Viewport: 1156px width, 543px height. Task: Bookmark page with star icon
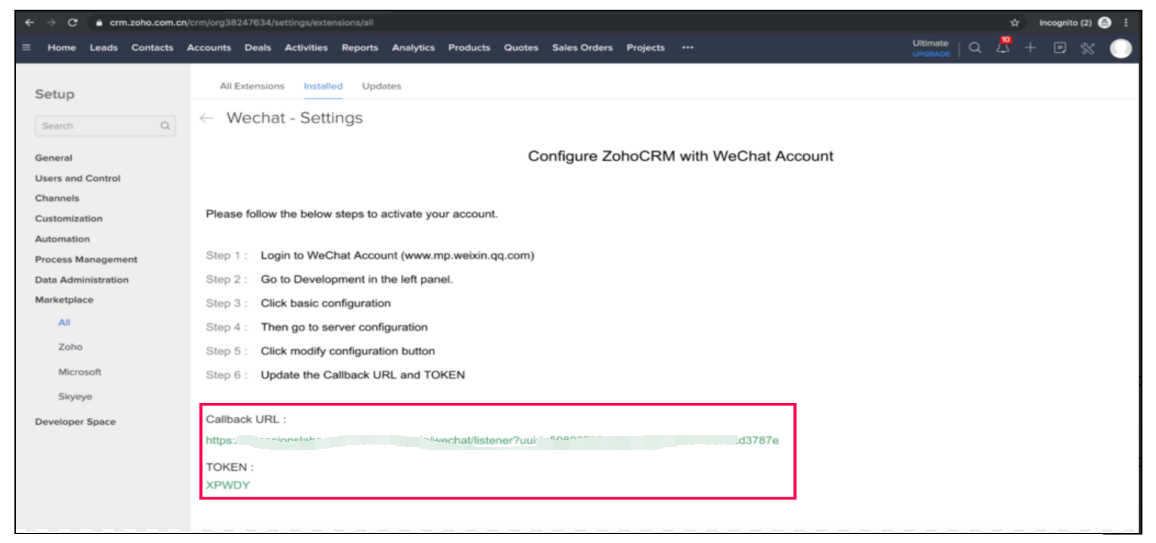pos(1014,22)
